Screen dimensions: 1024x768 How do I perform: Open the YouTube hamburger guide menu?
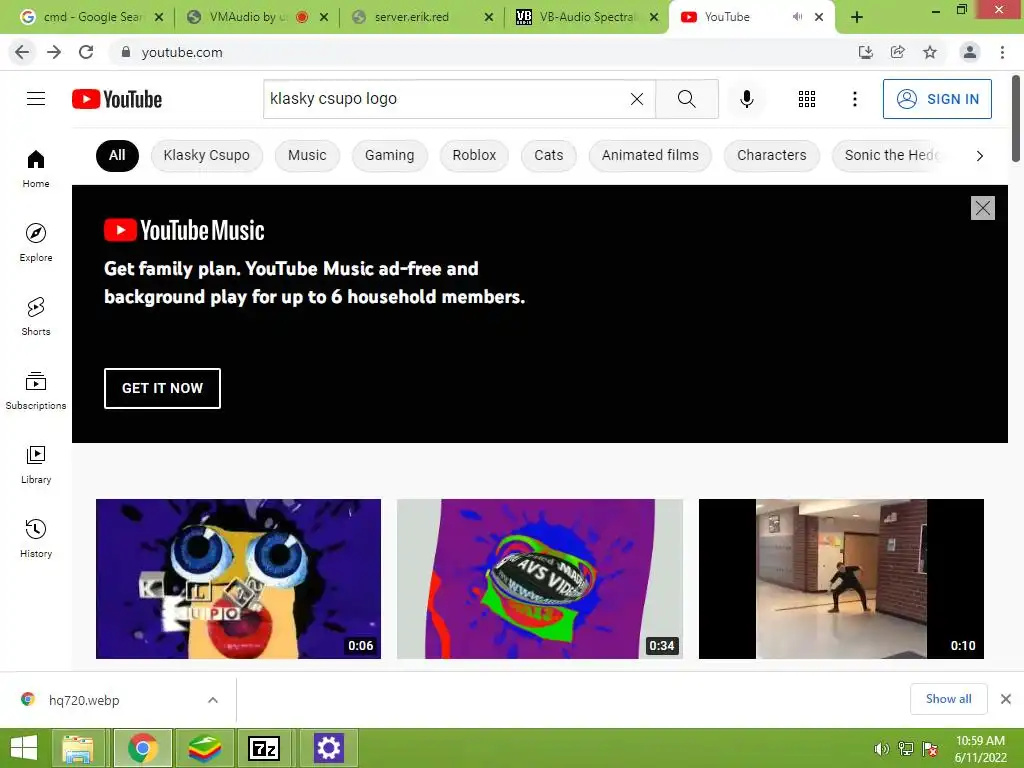click(x=36, y=99)
